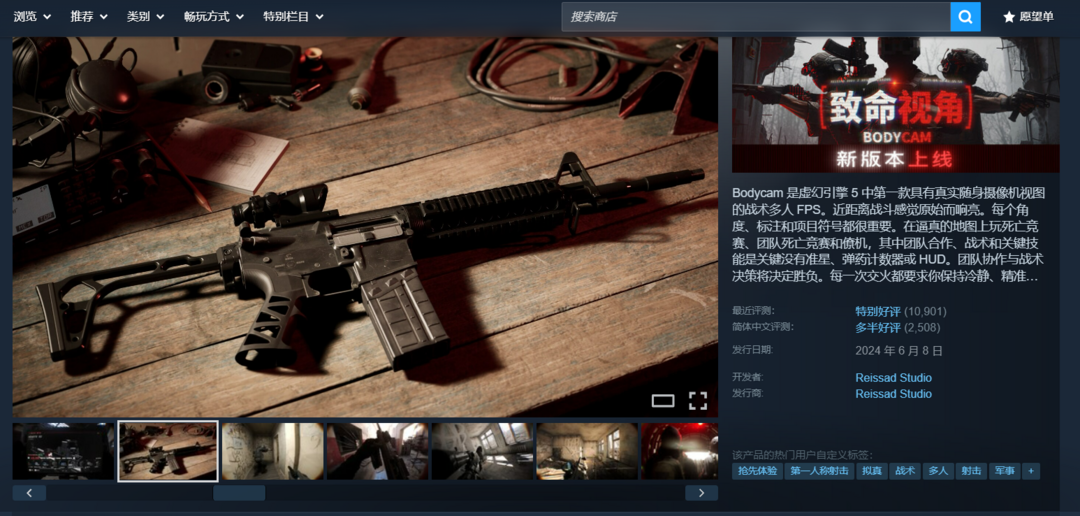Open publisher Reissad Studio link
Viewport: 1080px width, 516px height.
click(893, 393)
